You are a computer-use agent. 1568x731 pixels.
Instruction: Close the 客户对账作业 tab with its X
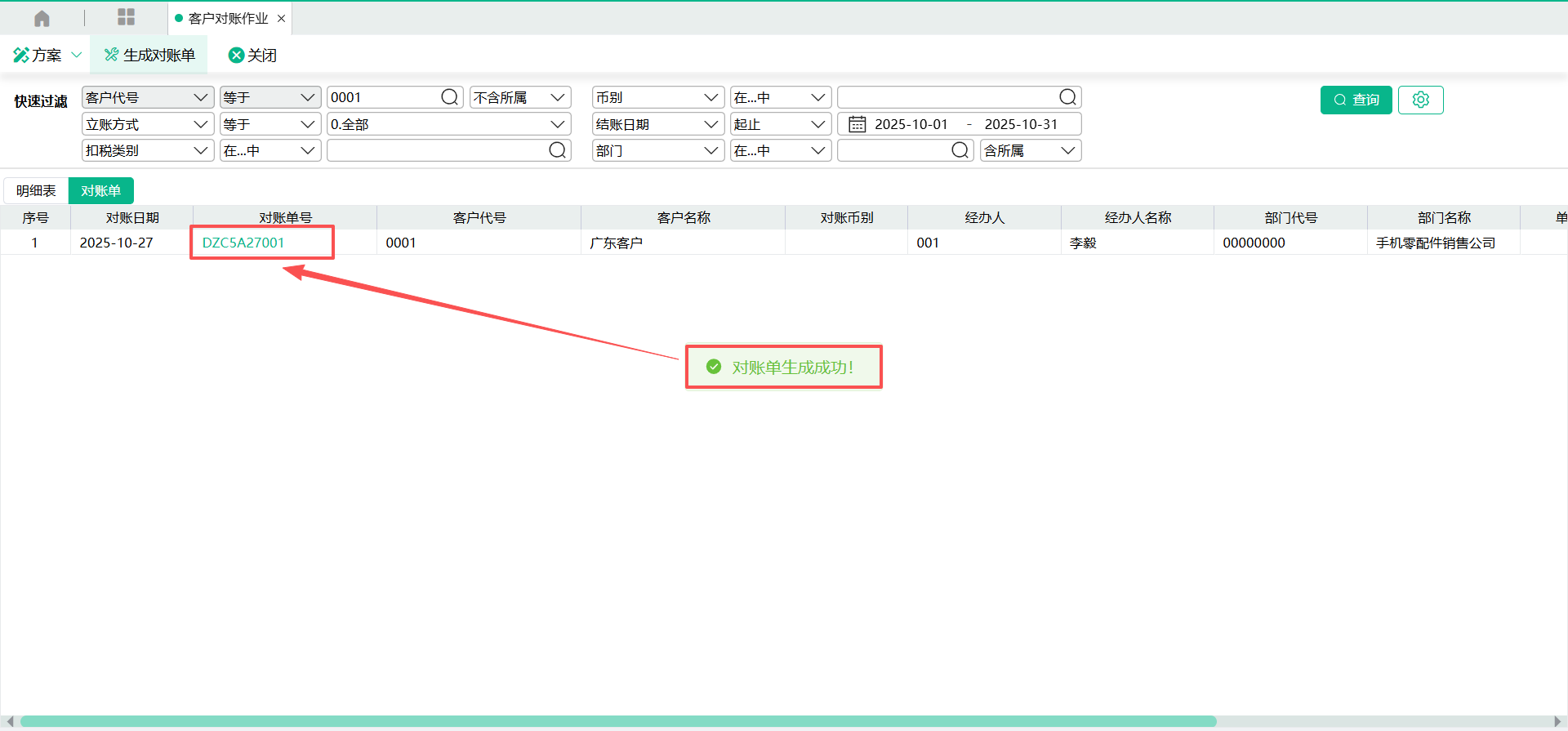coord(282,18)
